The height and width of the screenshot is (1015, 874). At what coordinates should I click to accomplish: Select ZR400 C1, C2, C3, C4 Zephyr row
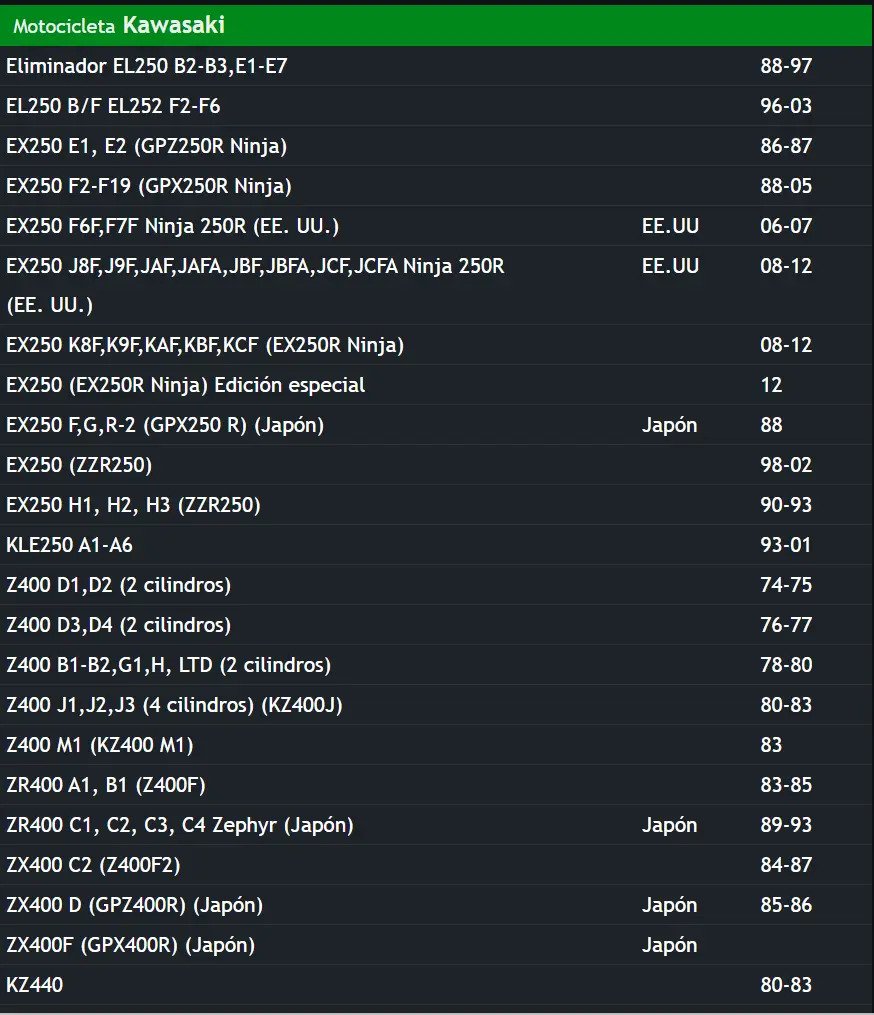point(436,825)
